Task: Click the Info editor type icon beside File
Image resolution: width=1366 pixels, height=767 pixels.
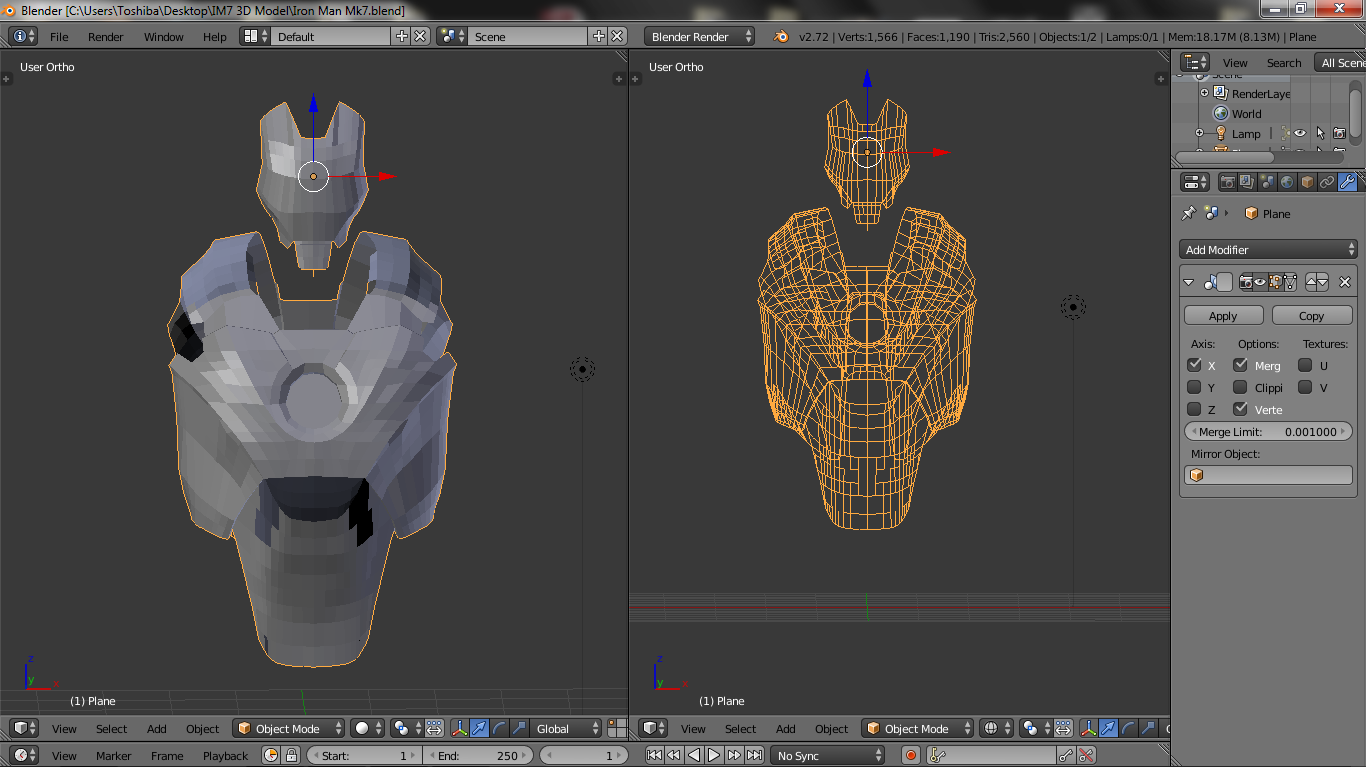Action: click(24, 36)
